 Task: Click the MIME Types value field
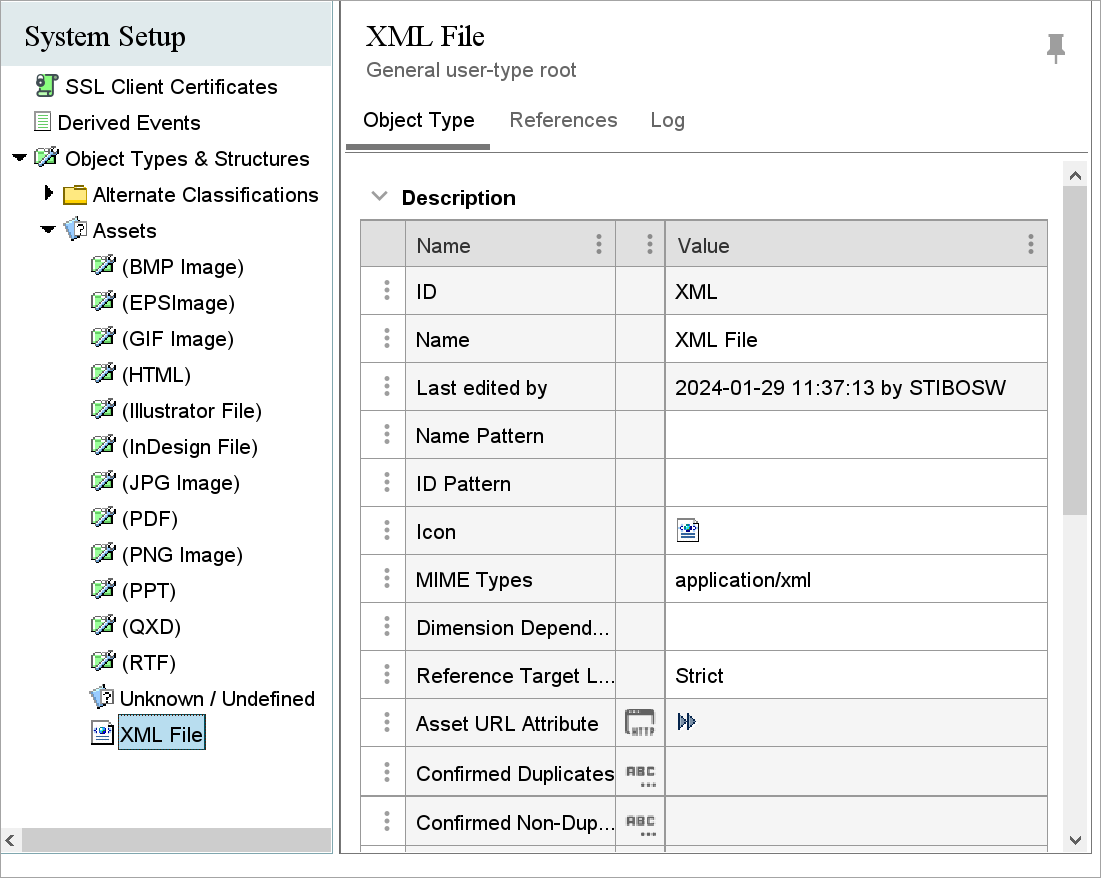(x=855, y=580)
